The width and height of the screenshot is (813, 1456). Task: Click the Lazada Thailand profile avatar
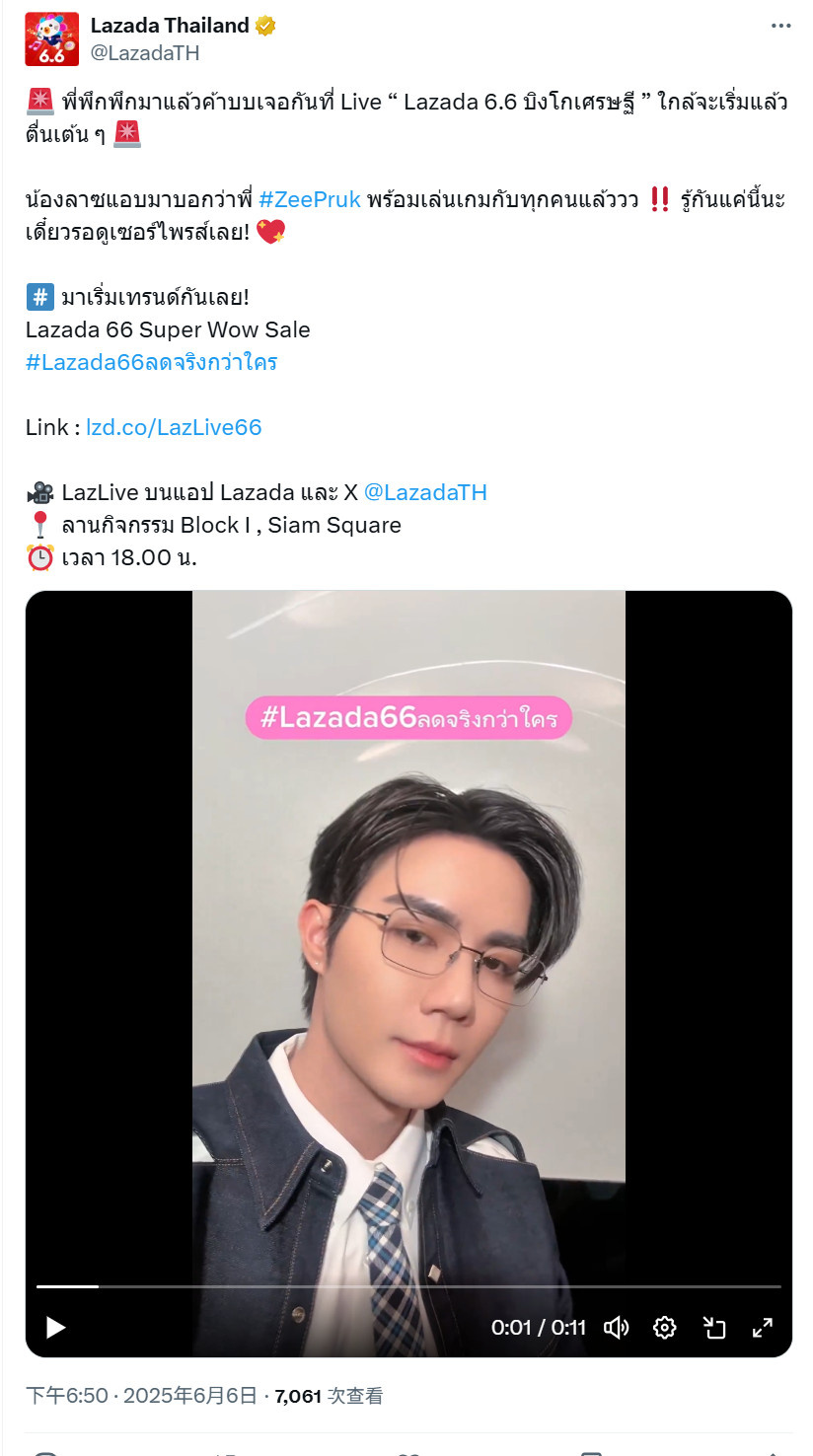pos(52,39)
